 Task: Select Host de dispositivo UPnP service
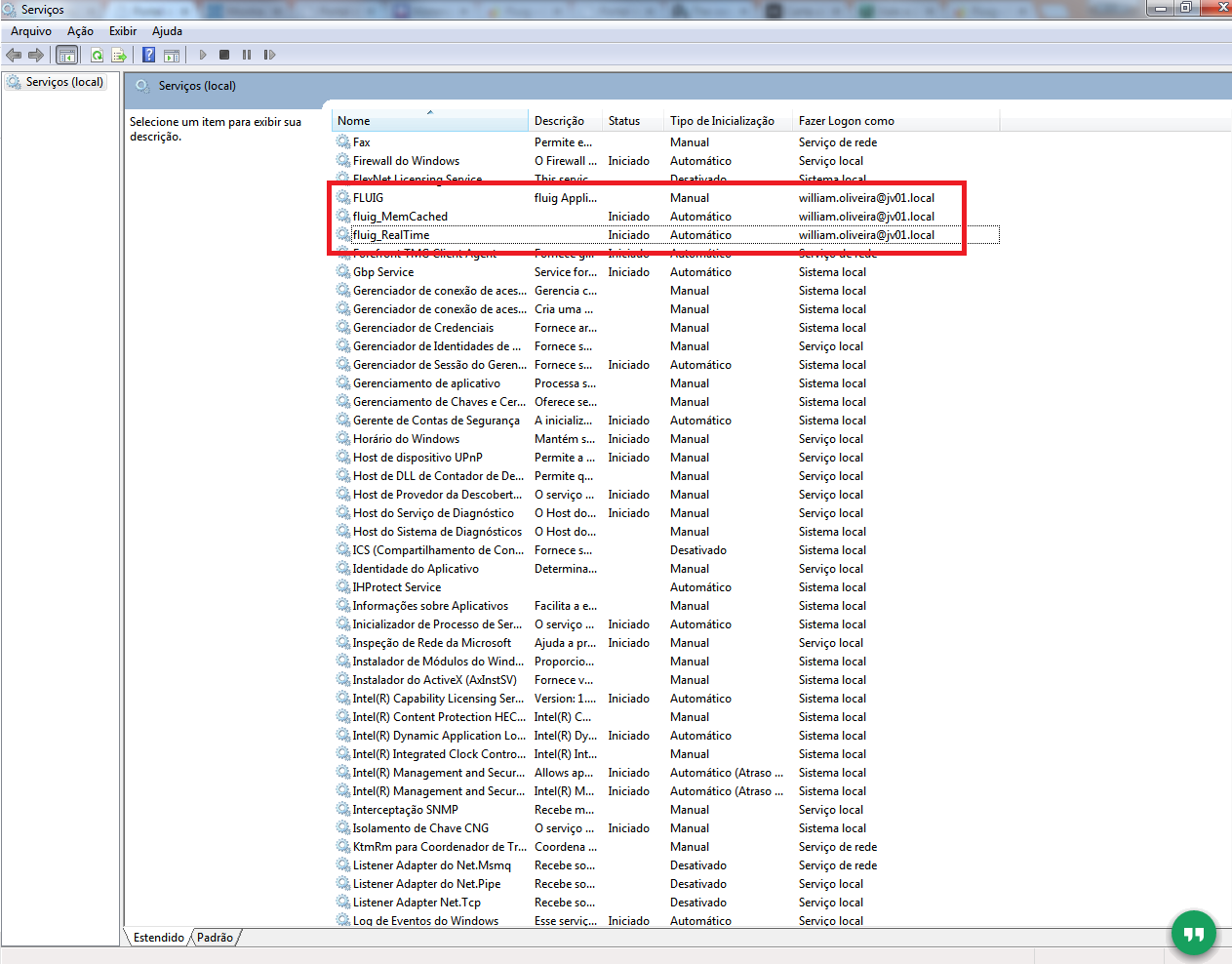[x=417, y=457]
